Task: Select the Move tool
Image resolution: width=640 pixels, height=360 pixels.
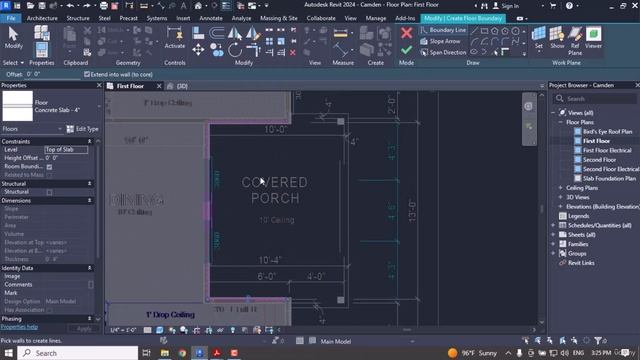Action: tap(198, 50)
